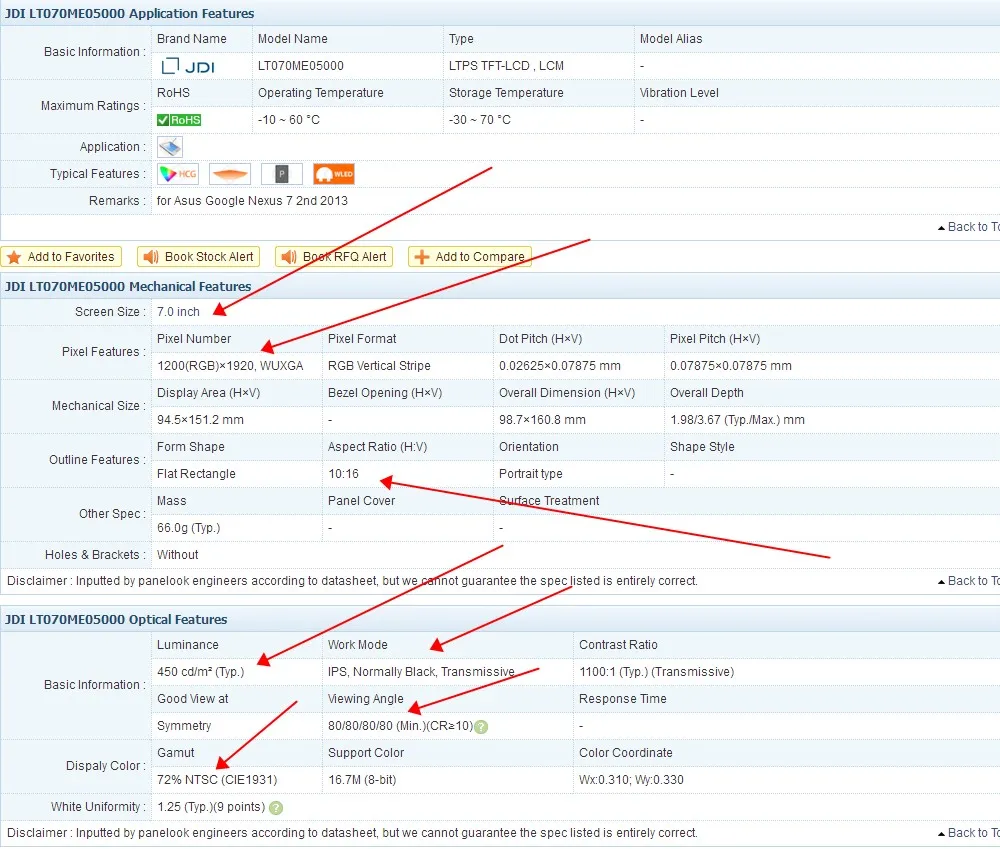The image size is (1000, 849).
Task: Click the remark 'for Asus Google Nexus 7 2nd 2013'
Action: (x=253, y=201)
